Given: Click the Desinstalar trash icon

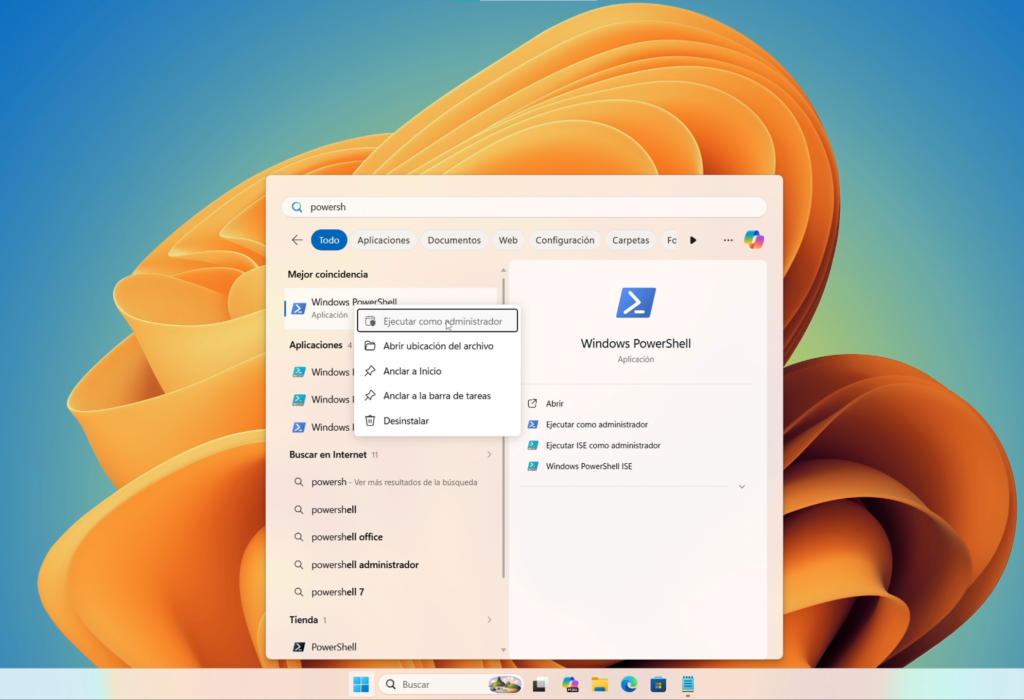Looking at the screenshot, I should click(371, 420).
